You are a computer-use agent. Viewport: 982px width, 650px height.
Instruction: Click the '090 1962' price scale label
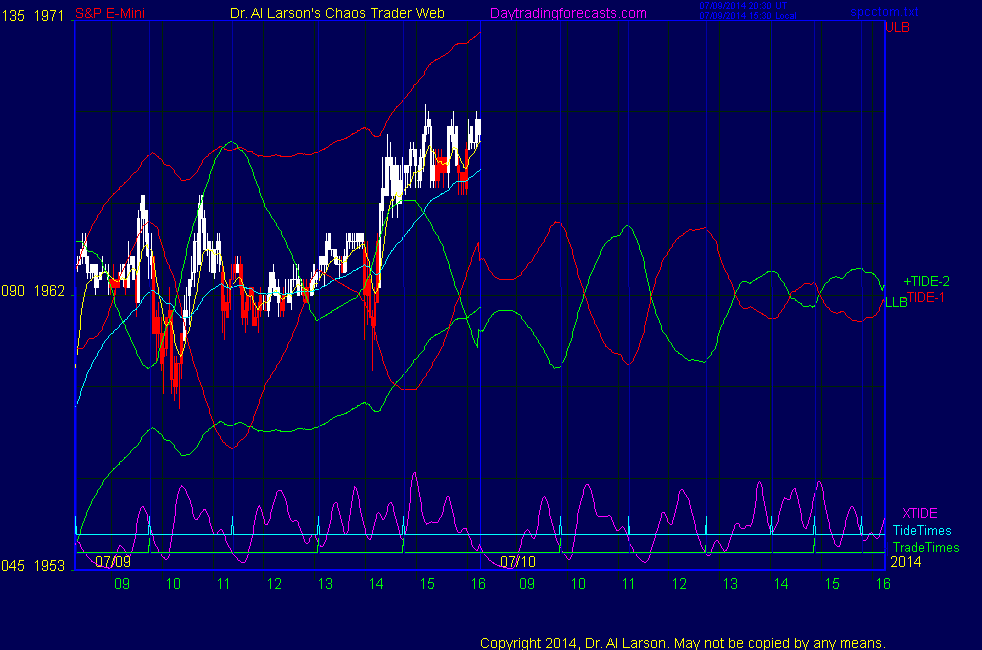33,291
